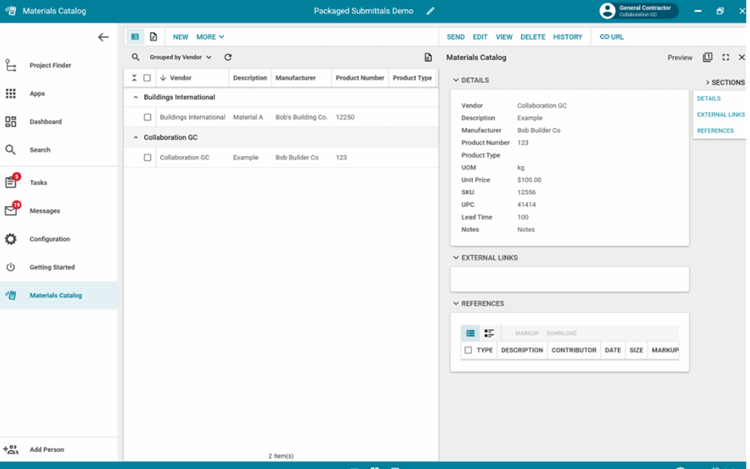The height and width of the screenshot is (469, 750).
Task: Click the fullscreen icon in the detail panel
Action: pyautogui.click(x=725, y=58)
